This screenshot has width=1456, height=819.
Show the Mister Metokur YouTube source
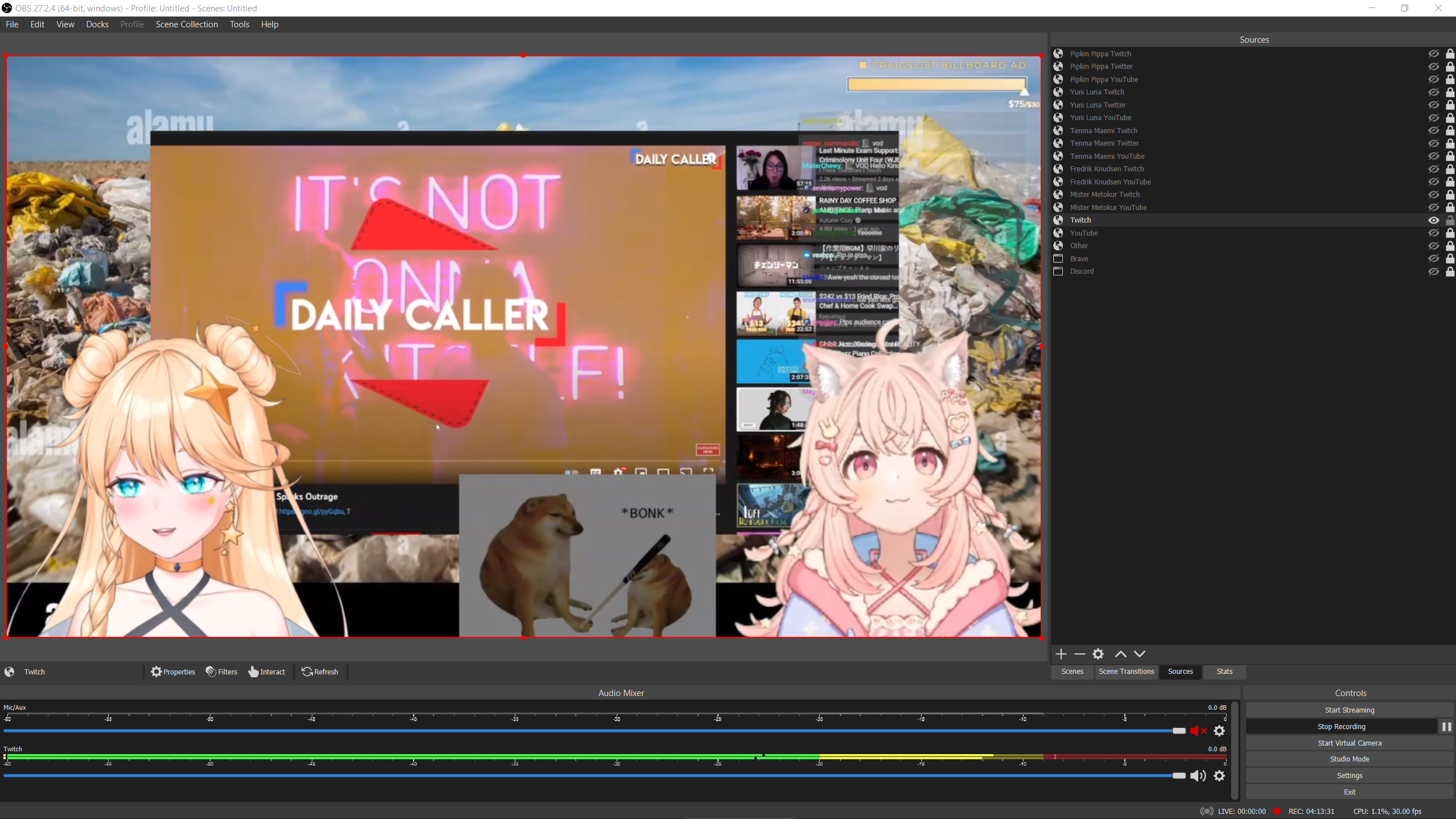pos(1433,207)
